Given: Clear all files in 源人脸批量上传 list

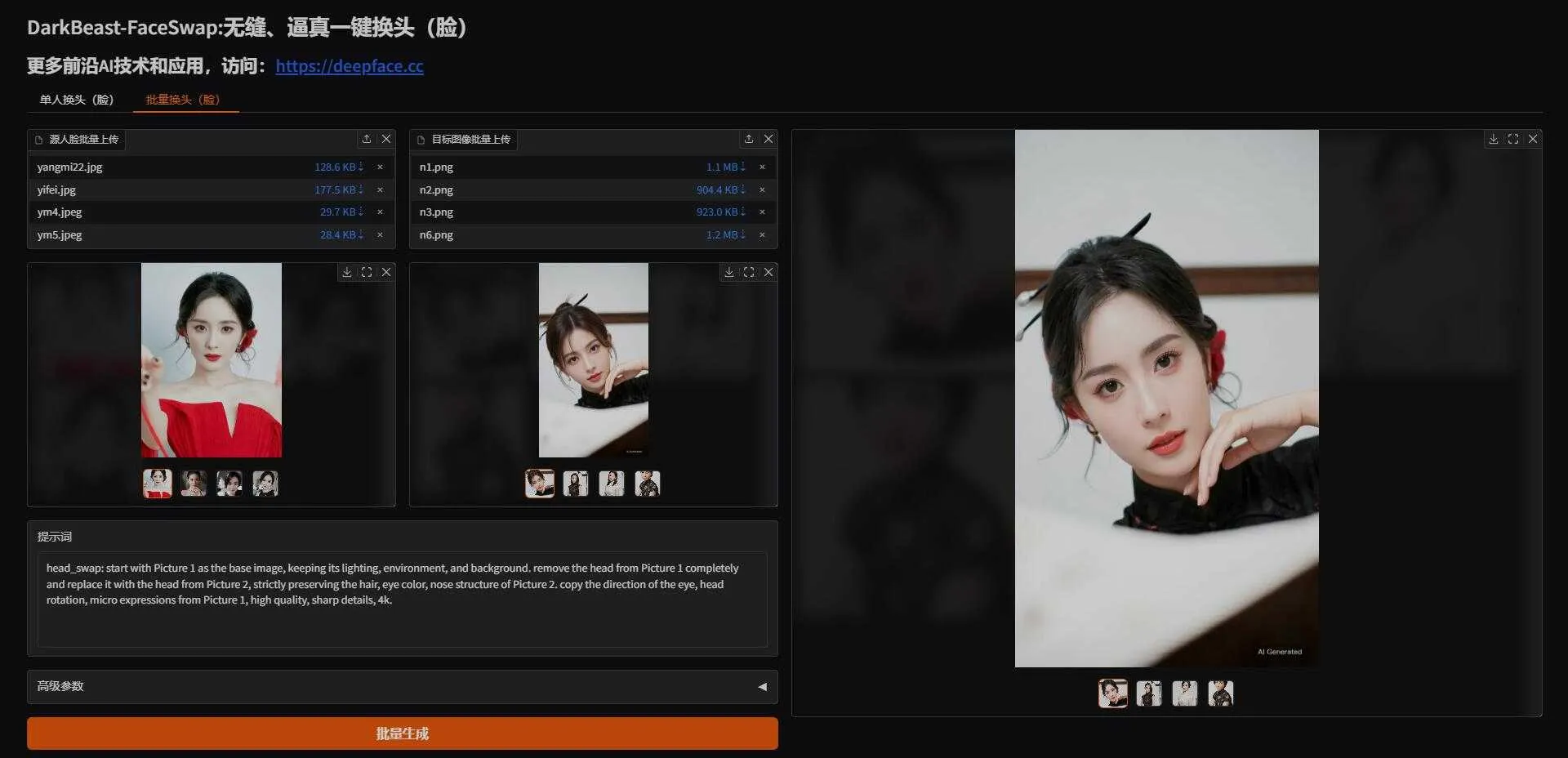Looking at the screenshot, I should tap(386, 139).
